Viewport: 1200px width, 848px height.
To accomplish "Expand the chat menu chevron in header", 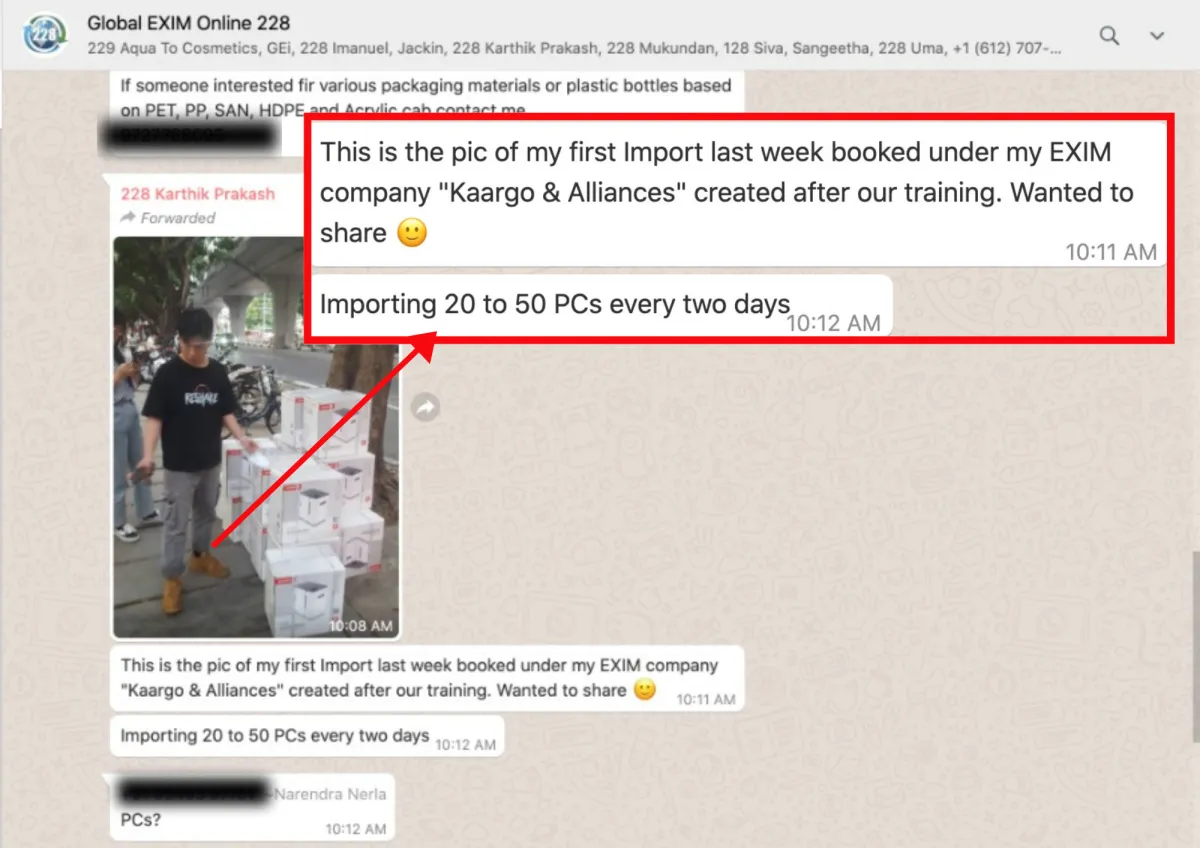I will pyautogui.click(x=1157, y=36).
